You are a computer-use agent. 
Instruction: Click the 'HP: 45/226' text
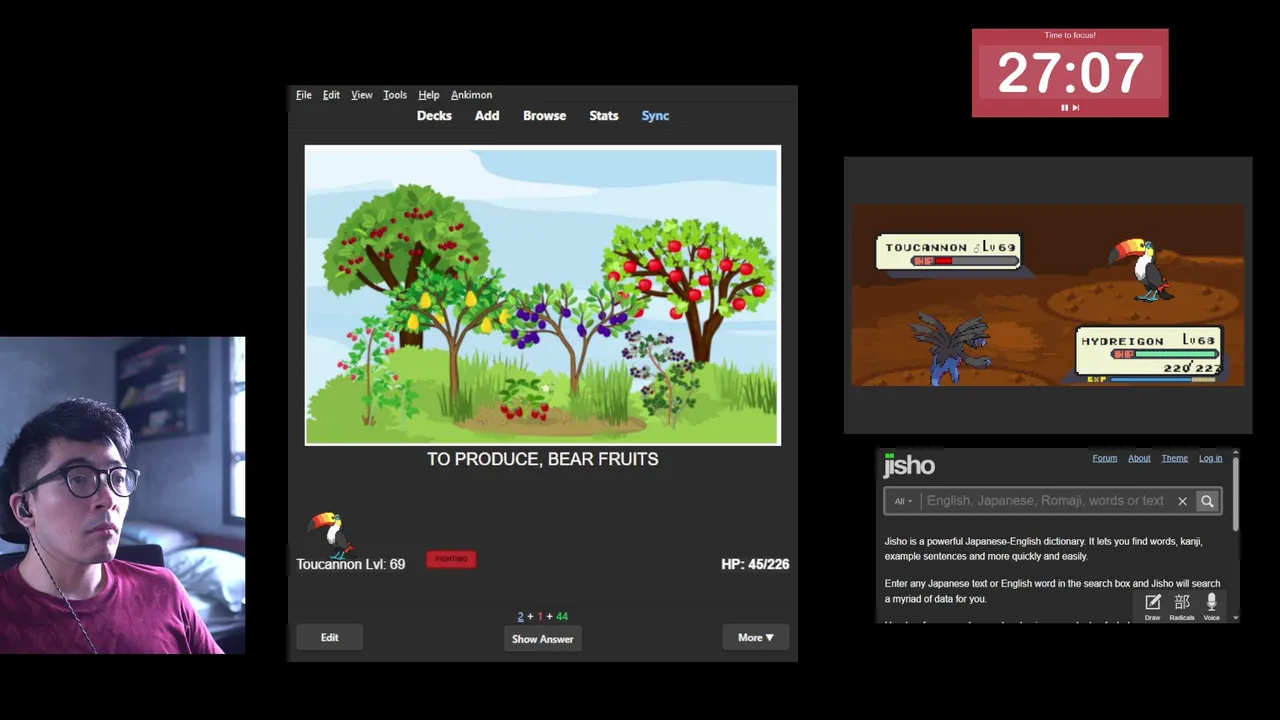755,564
